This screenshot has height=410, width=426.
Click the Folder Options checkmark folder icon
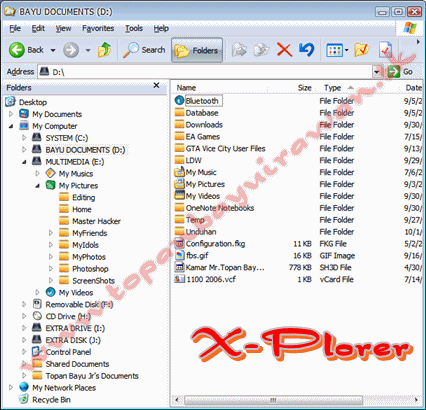point(362,50)
